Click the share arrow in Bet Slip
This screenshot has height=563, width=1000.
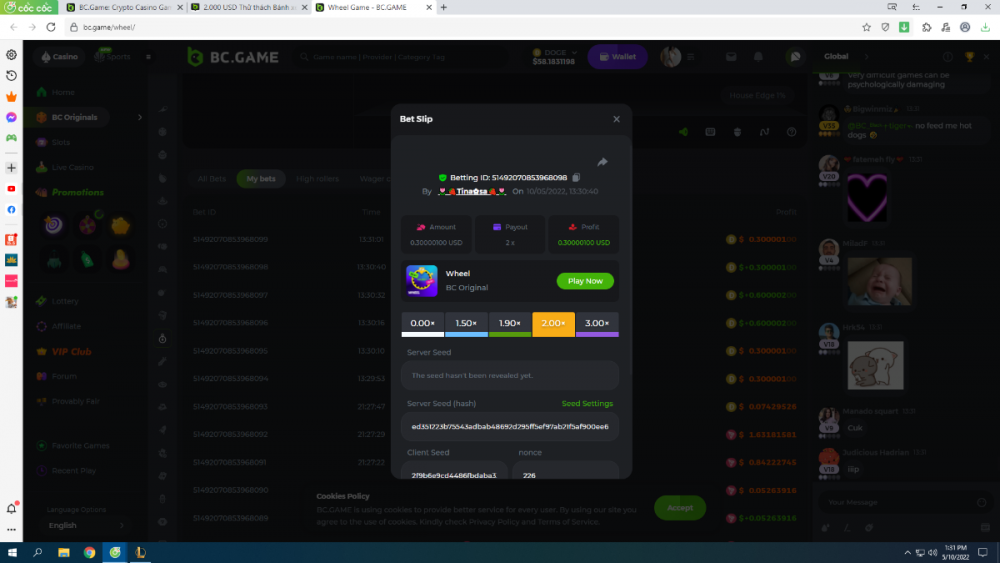(602, 162)
